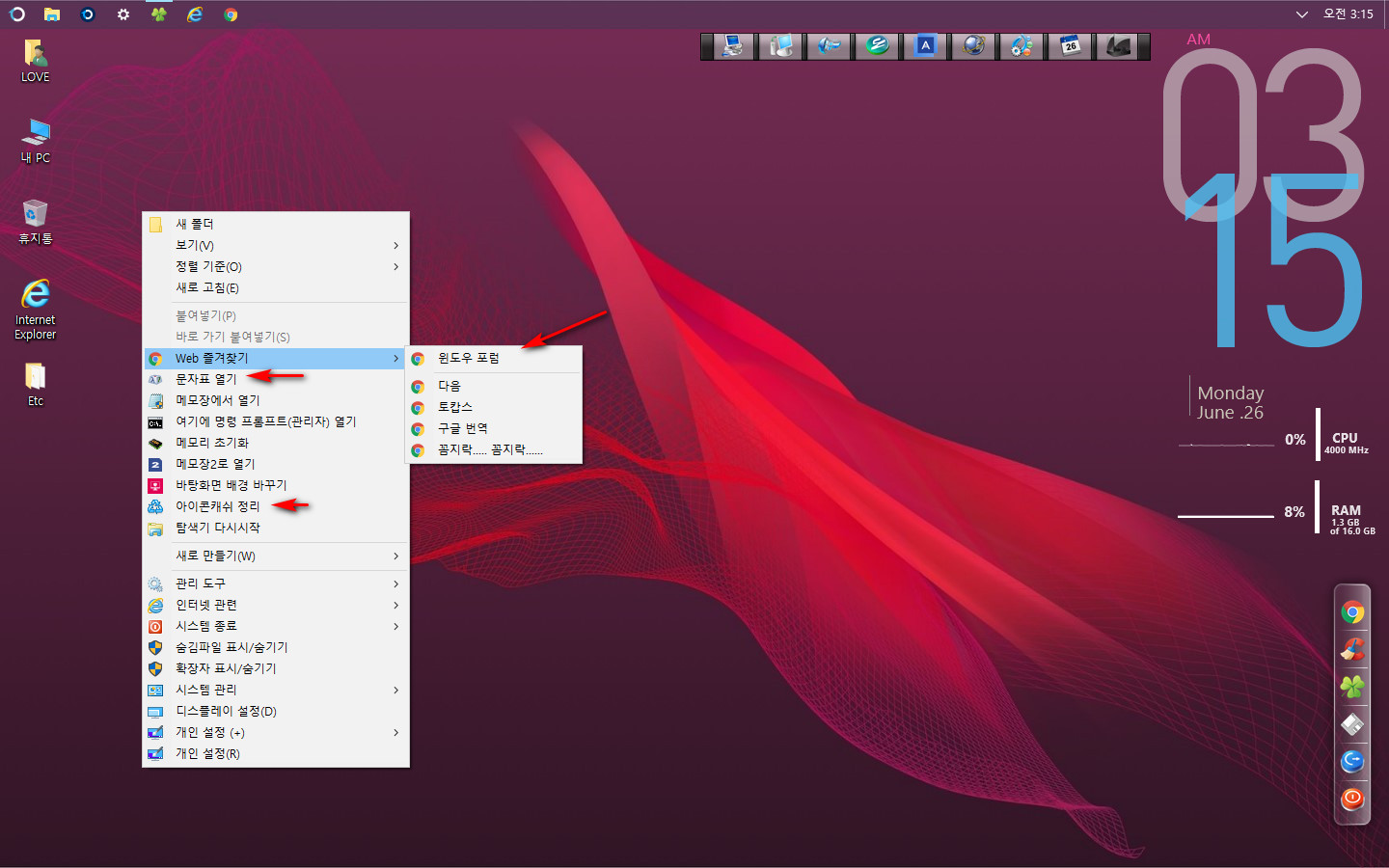
Task: Select 바탕화면 배경 바꾸기 entry
Action: tap(276, 485)
